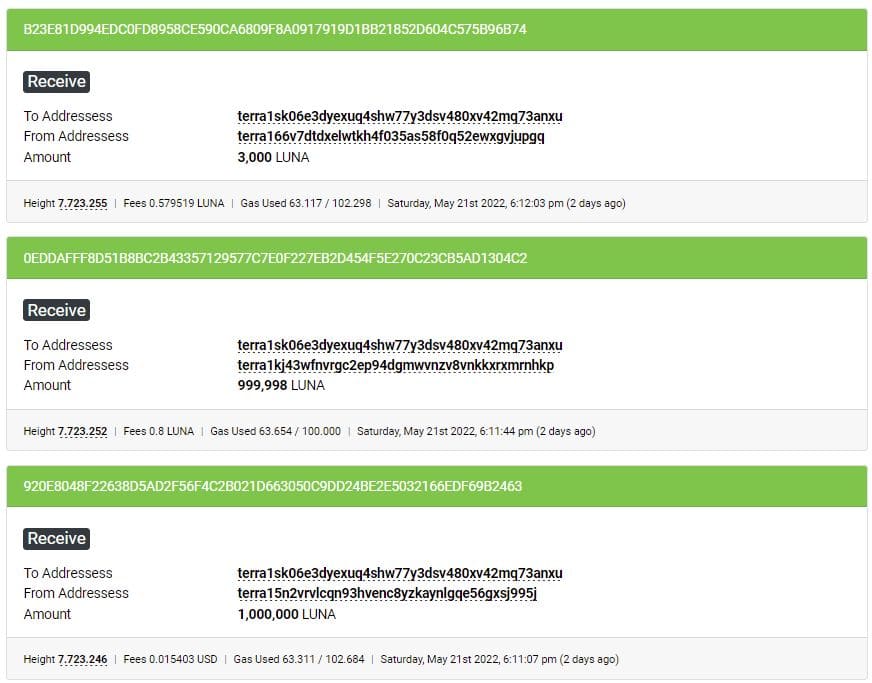Click the 1,000,000 LUNA amount
Screen dimensions: 872x683
(x=286, y=615)
